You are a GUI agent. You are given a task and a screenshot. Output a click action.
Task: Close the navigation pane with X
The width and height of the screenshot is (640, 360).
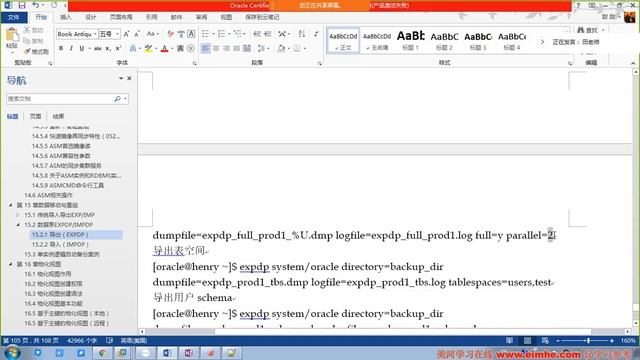point(129,78)
